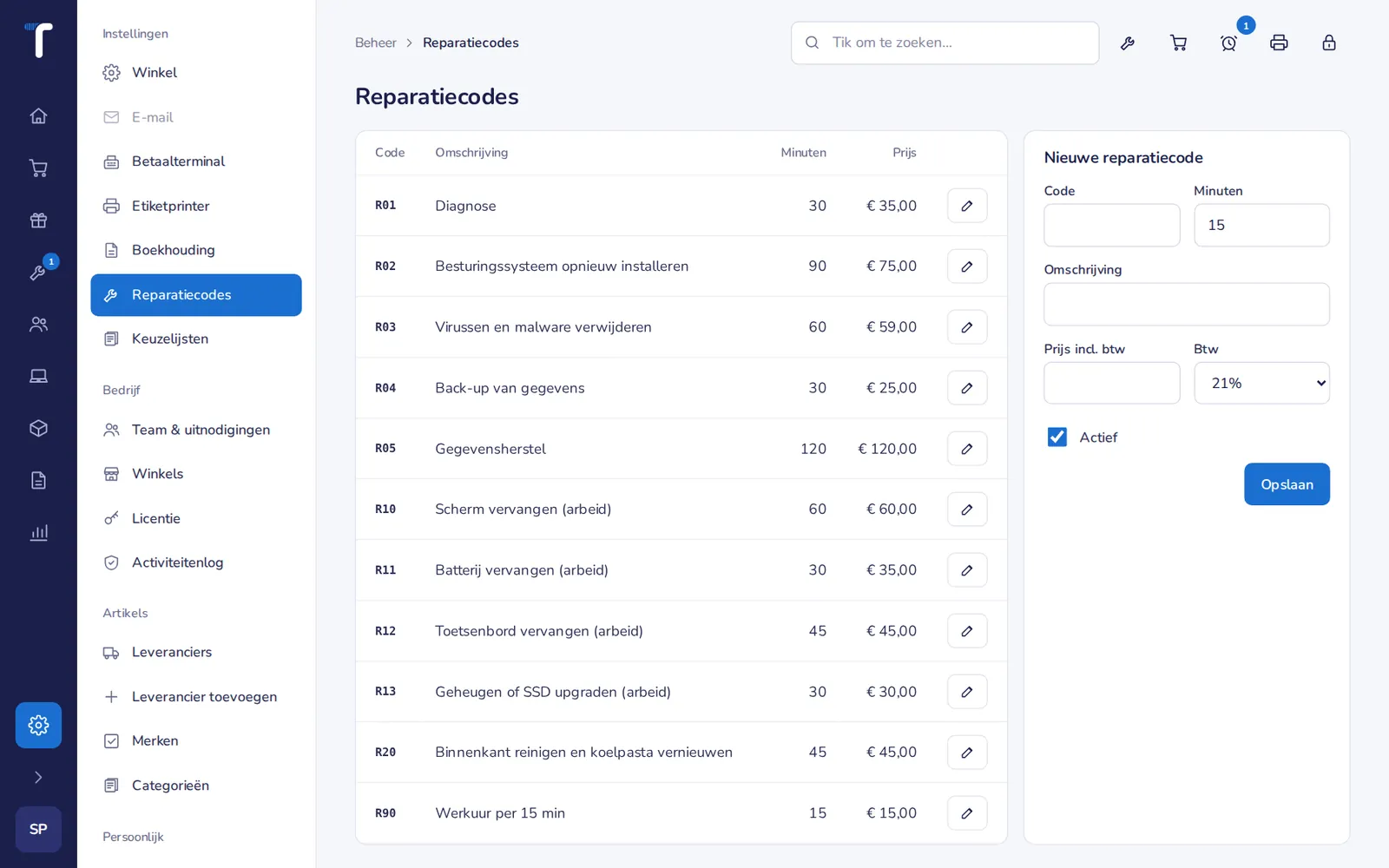Click the printer icon in top toolbar
Screen dimensions: 1389x868
pyautogui.click(x=1279, y=43)
